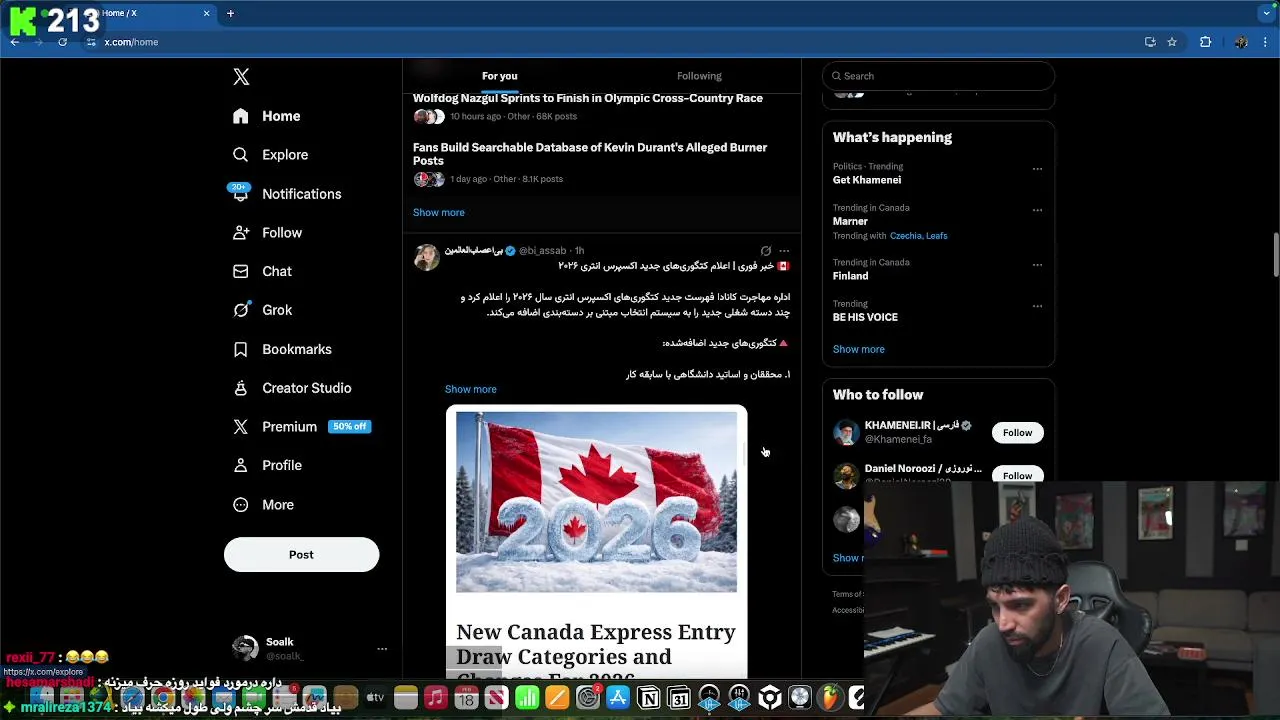Image resolution: width=1280 pixels, height=720 pixels.
Task: Launch FL Studio from the Dock
Action: [x=830, y=698]
